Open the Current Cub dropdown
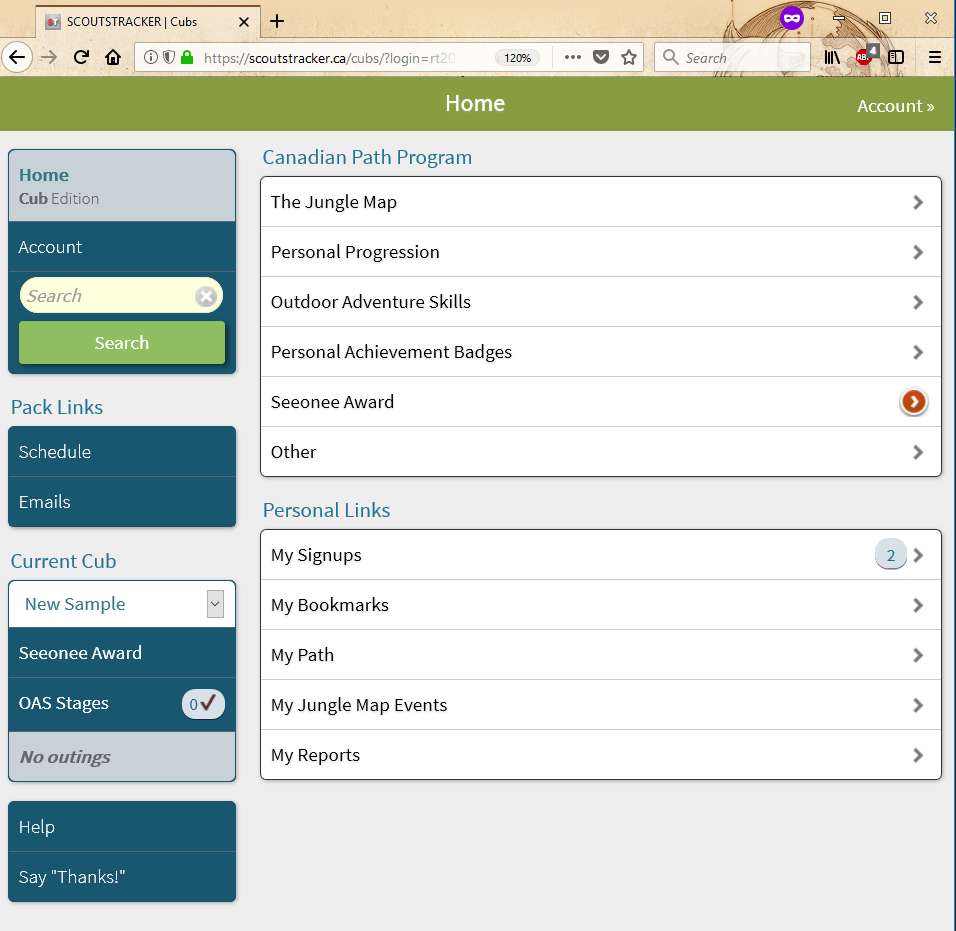Screen dimensions: 956x931 tap(215, 604)
